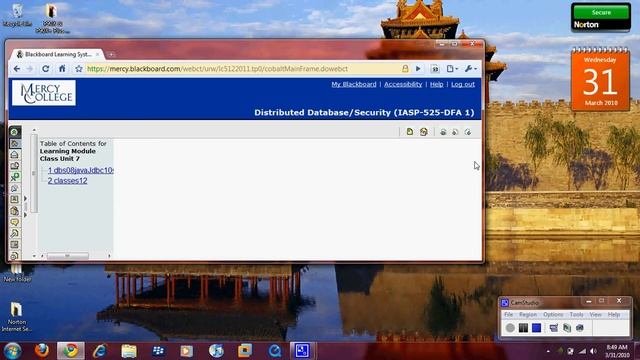Viewport: 640px width, 360px height.
Task: Reload the Blackboard page
Action: click(45, 69)
